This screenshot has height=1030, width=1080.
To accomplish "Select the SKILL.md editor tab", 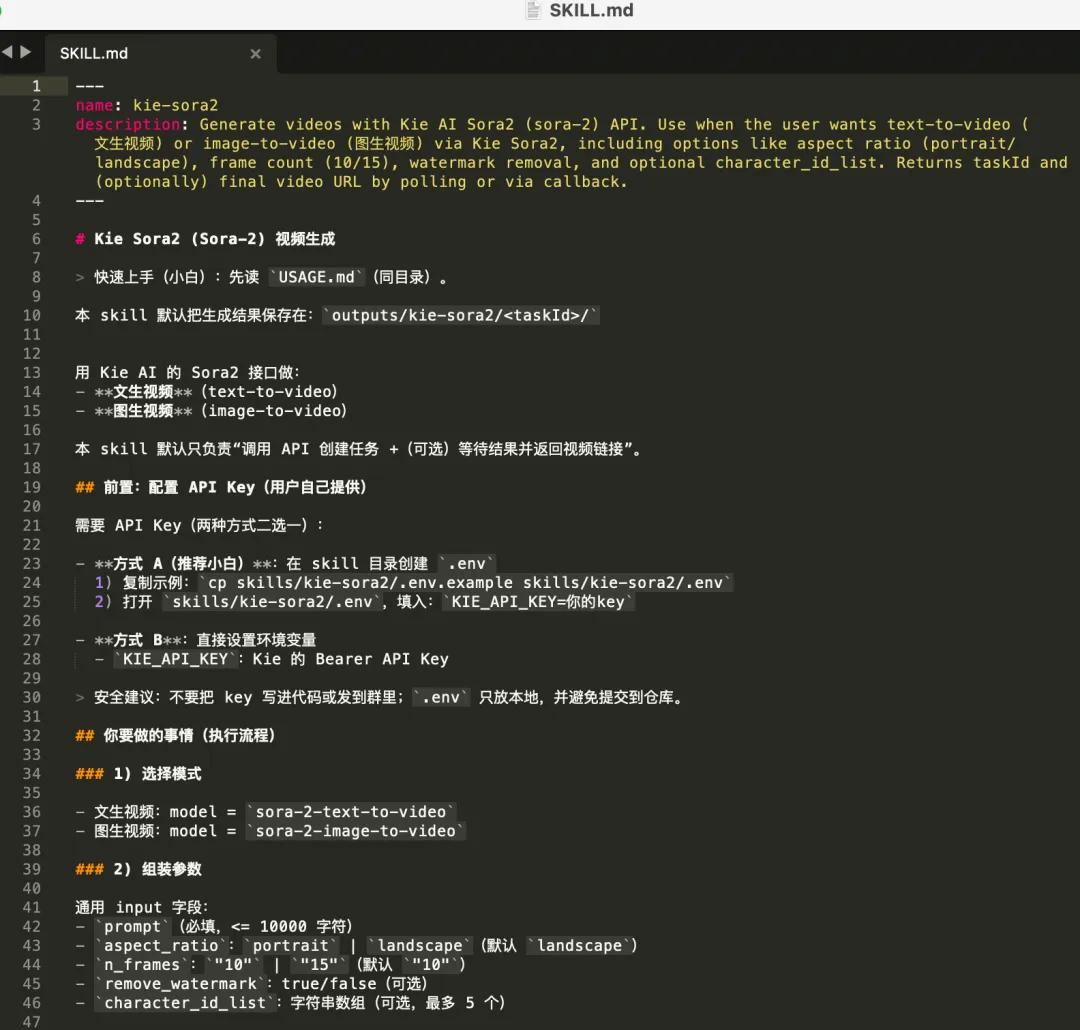I will pos(160,54).
